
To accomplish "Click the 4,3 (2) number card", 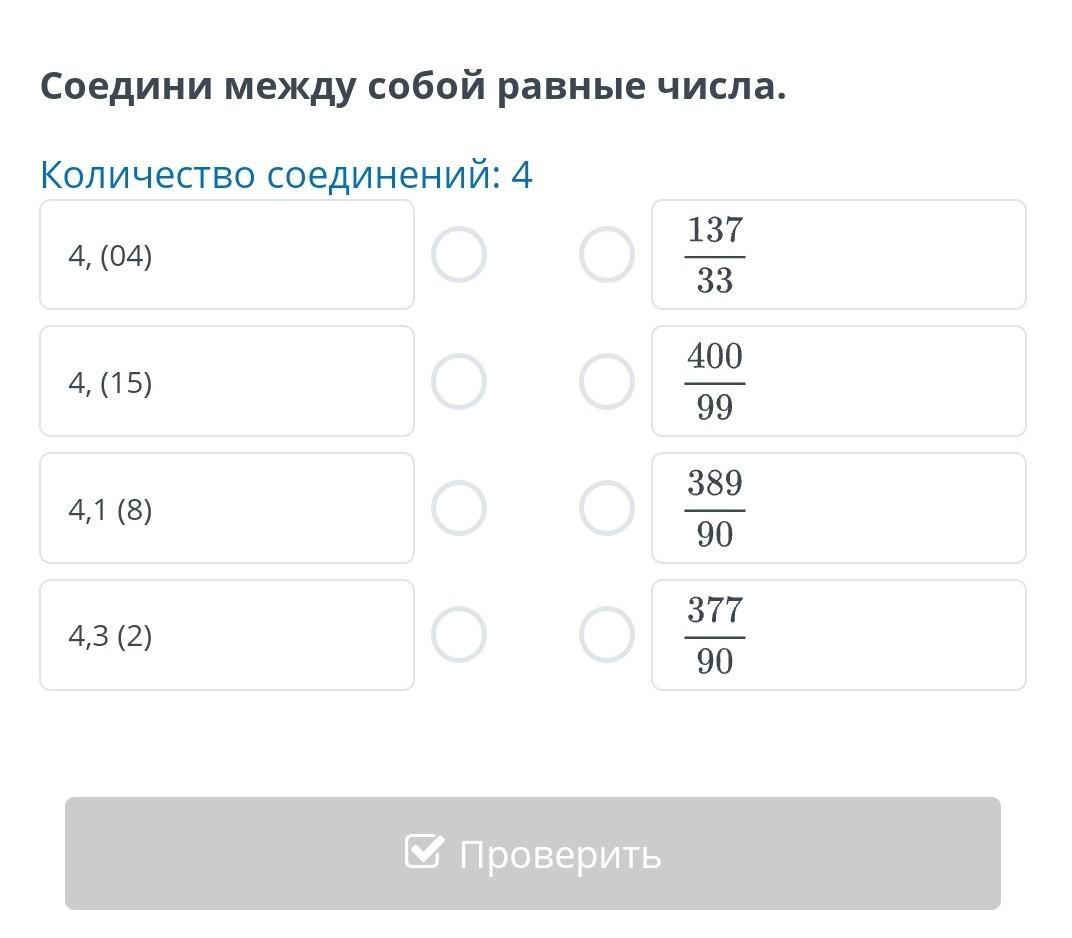I will point(227,635).
